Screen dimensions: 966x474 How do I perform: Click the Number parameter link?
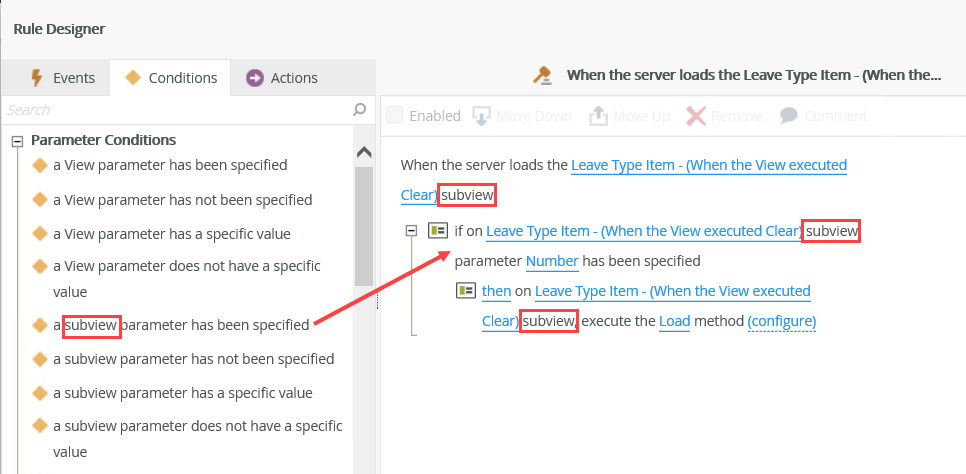point(552,261)
